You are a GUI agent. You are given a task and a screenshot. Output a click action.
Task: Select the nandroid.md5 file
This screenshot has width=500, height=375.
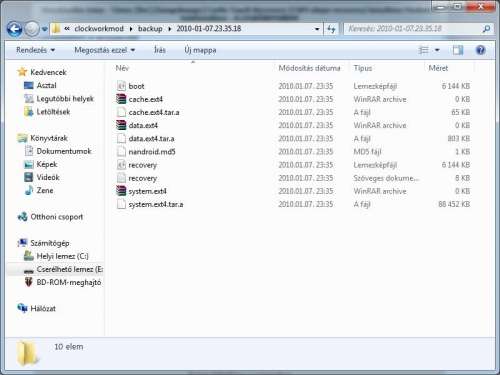pos(152,152)
